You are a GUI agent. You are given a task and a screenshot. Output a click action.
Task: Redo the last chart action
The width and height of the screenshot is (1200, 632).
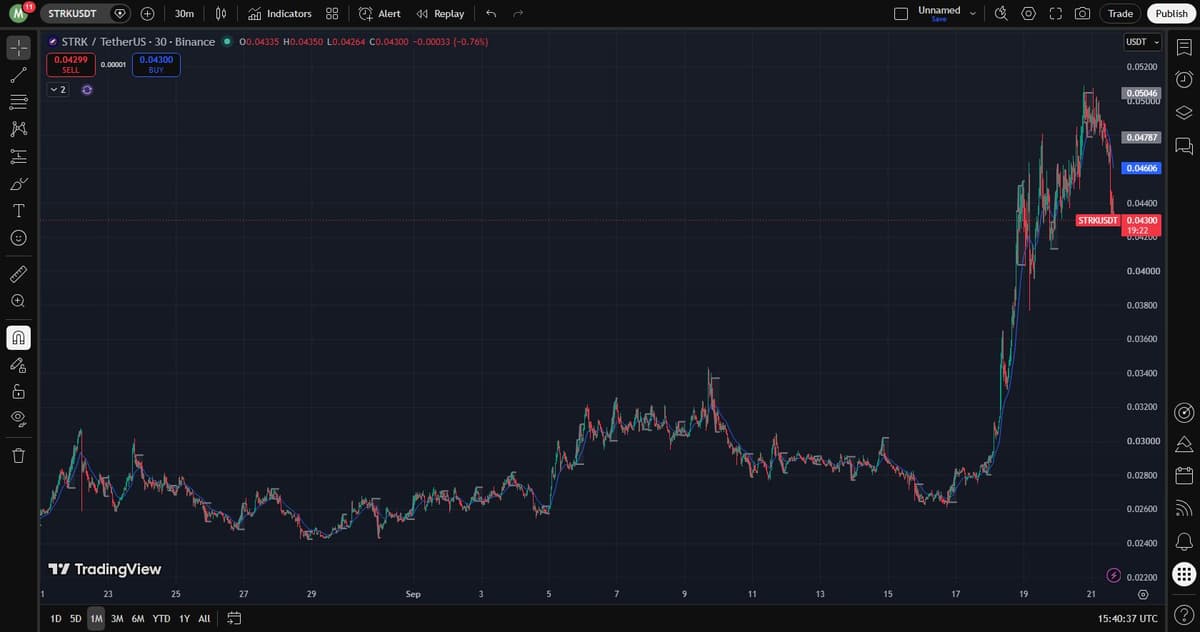(518, 14)
